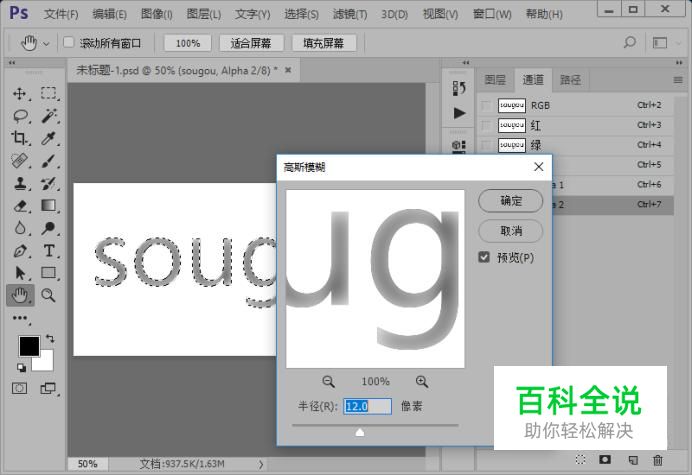Open the History panel icon
Screen dimensions: 692x475
pos(459,88)
